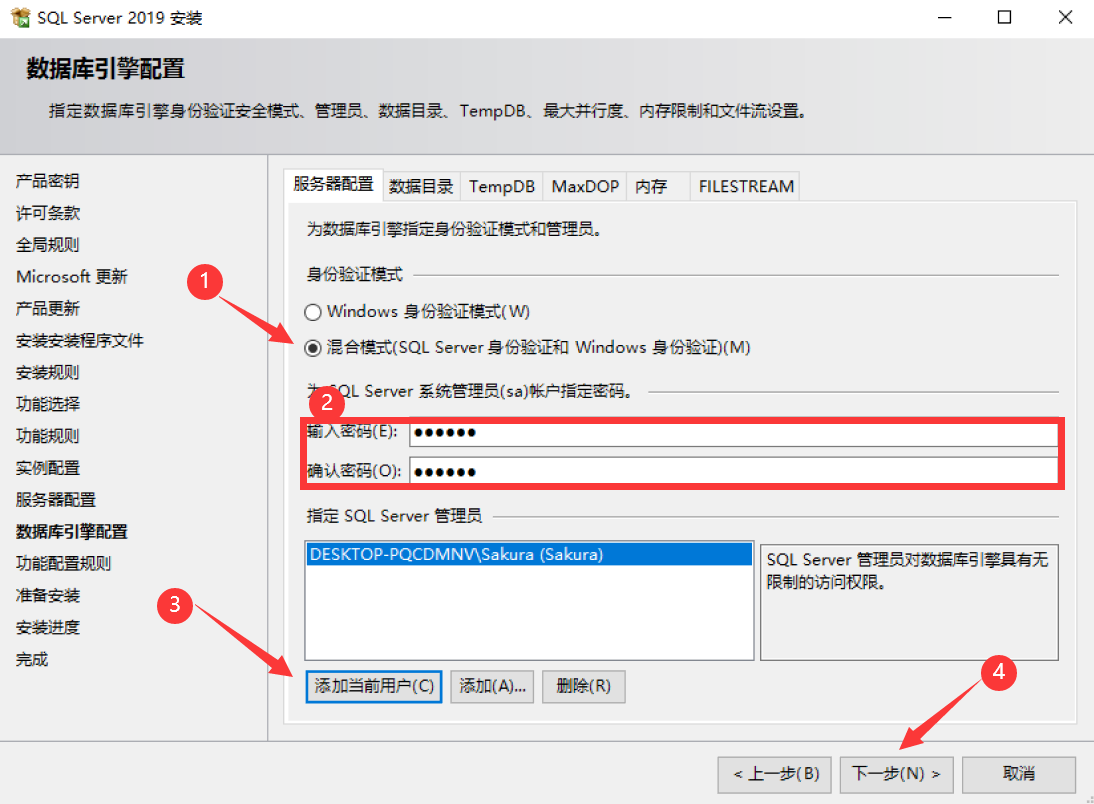Select Windows authentication mode radio button
The image size is (1094, 804).
(x=313, y=312)
